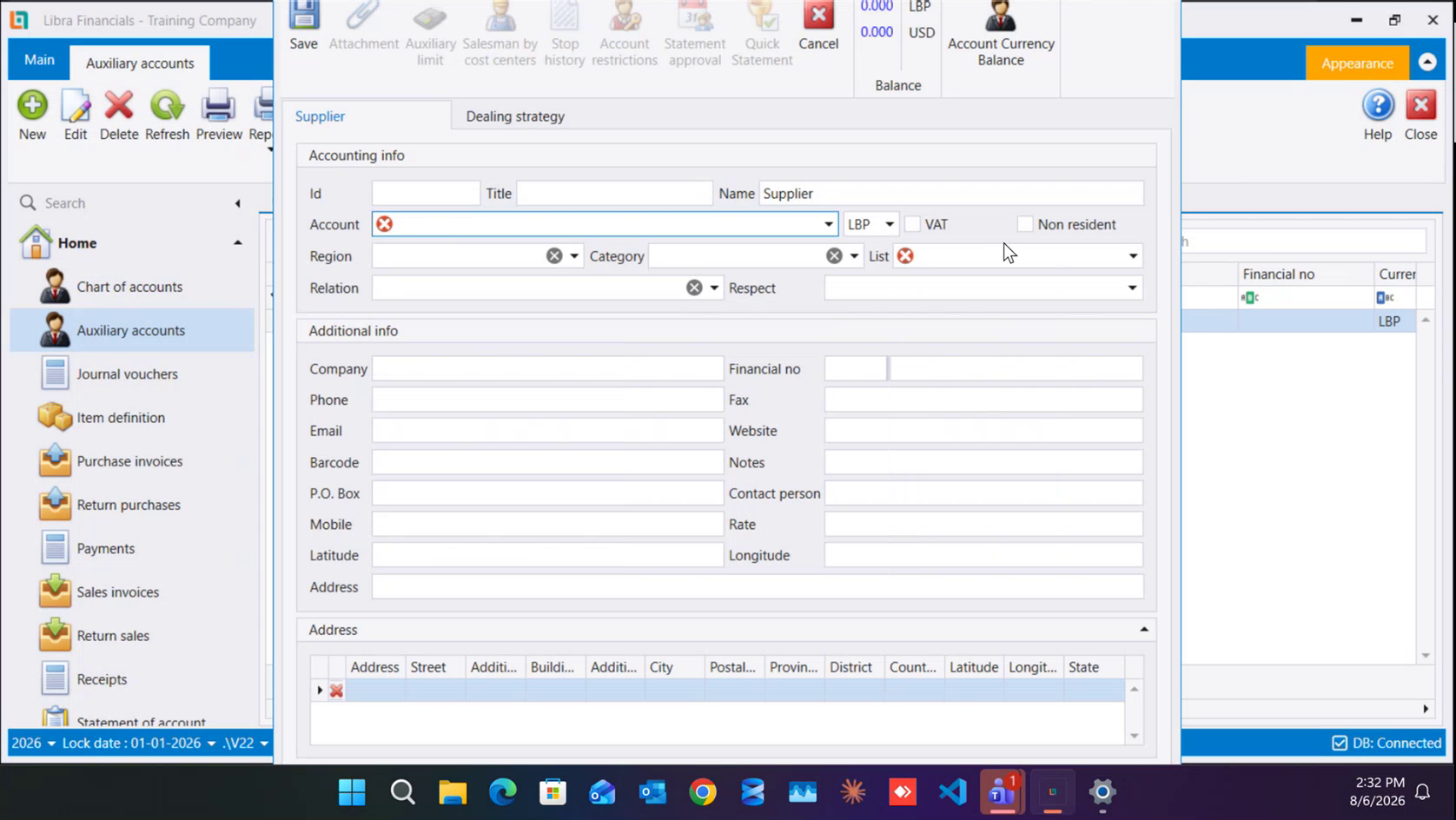Click the Company input field
This screenshot has width=1456, height=820.
(x=547, y=369)
